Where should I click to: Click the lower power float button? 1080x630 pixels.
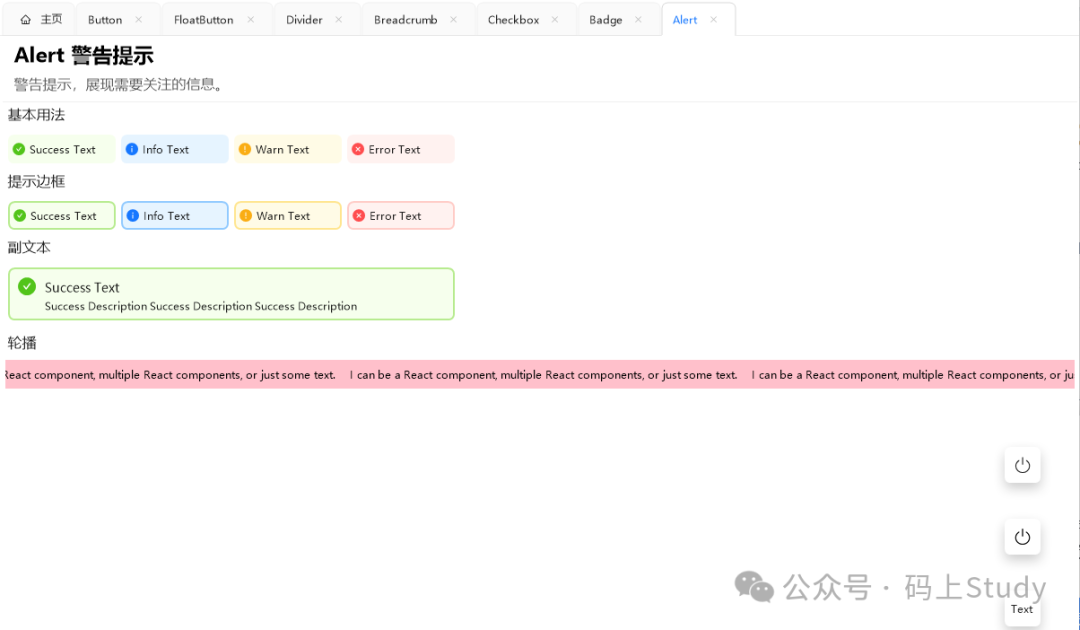1022,537
